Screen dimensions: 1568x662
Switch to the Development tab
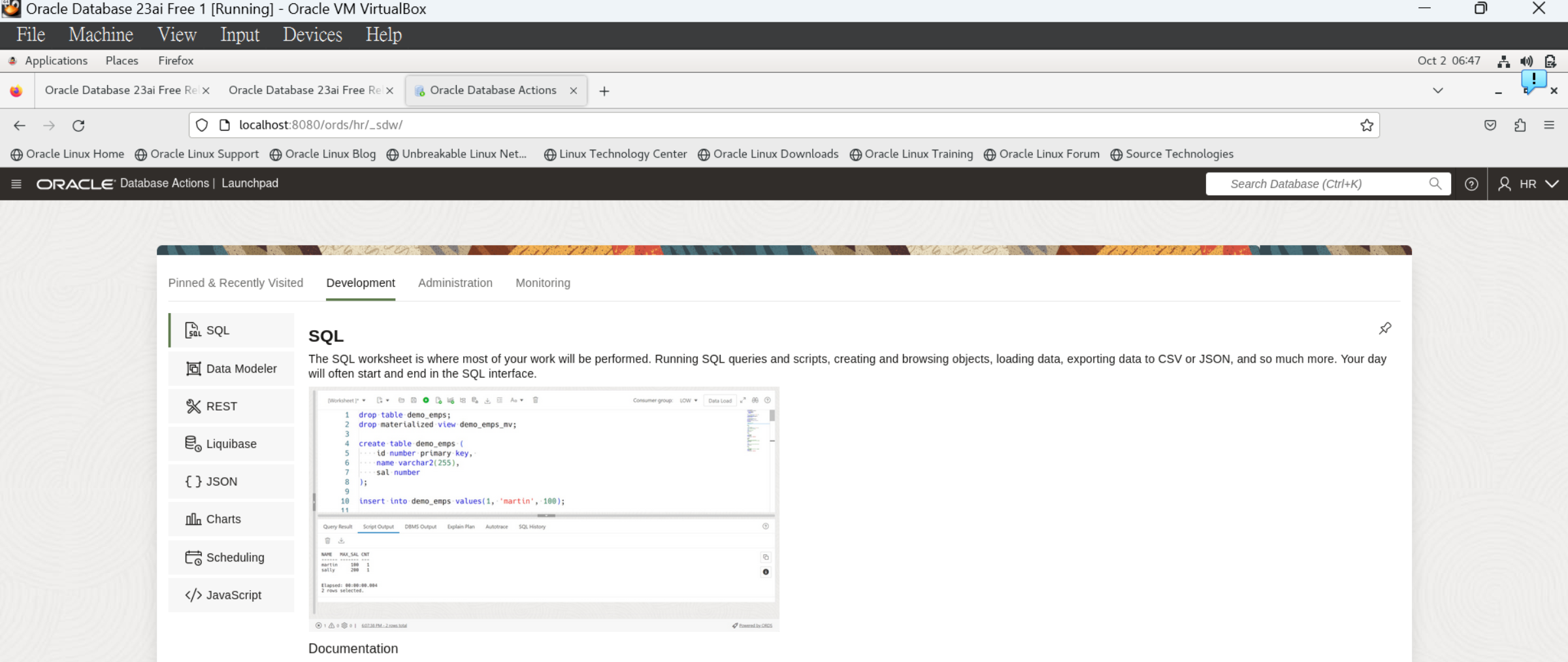click(361, 283)
